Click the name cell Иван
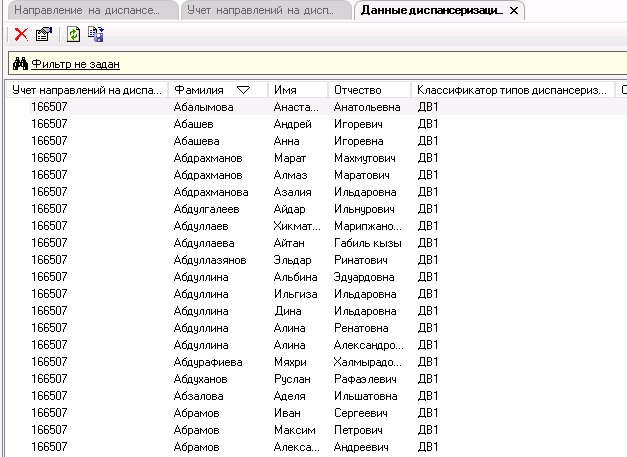627x457 pixels. (x=287, y=413)
